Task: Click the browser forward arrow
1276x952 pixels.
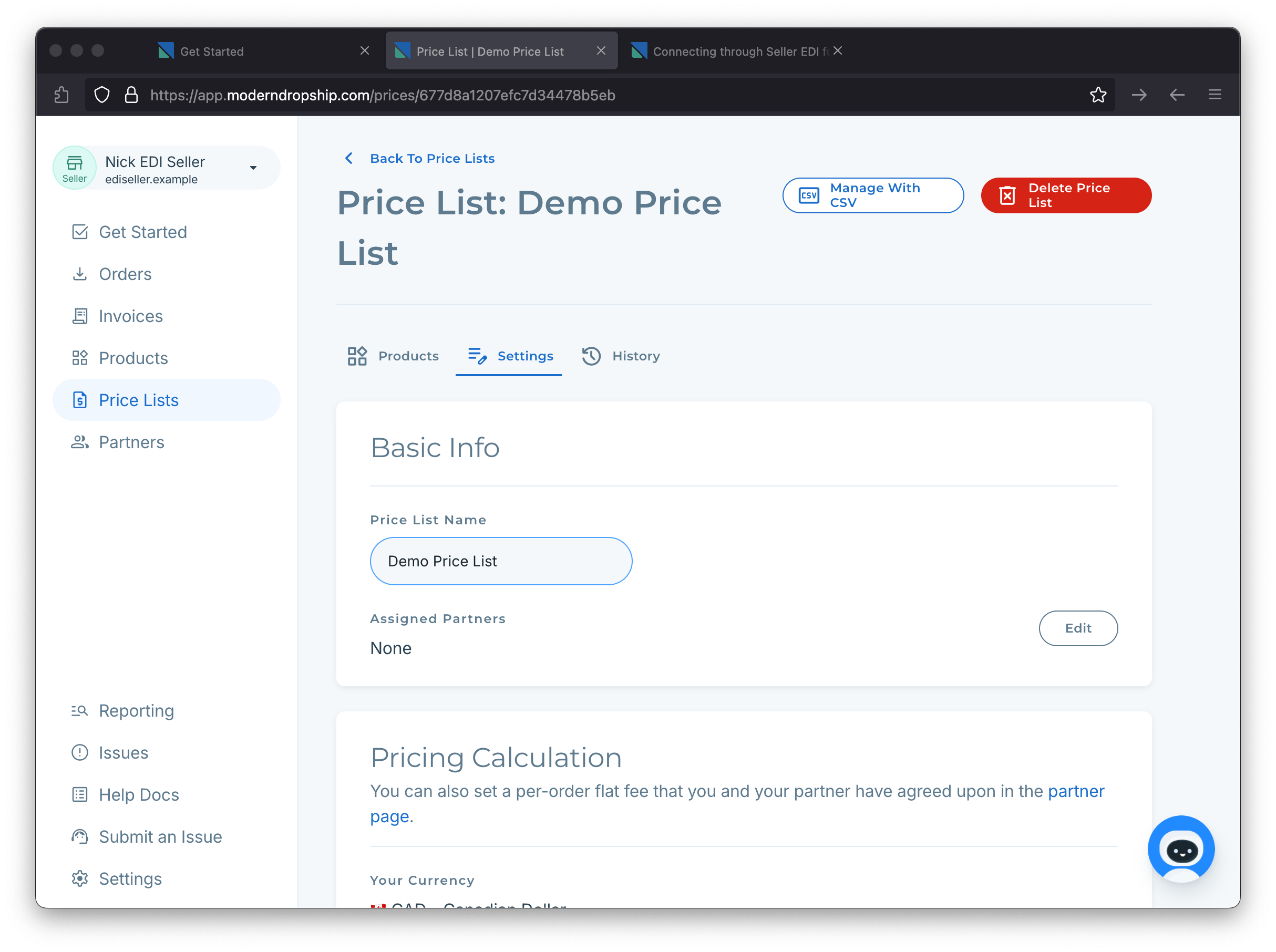Action: click(x=1138, y=95)
